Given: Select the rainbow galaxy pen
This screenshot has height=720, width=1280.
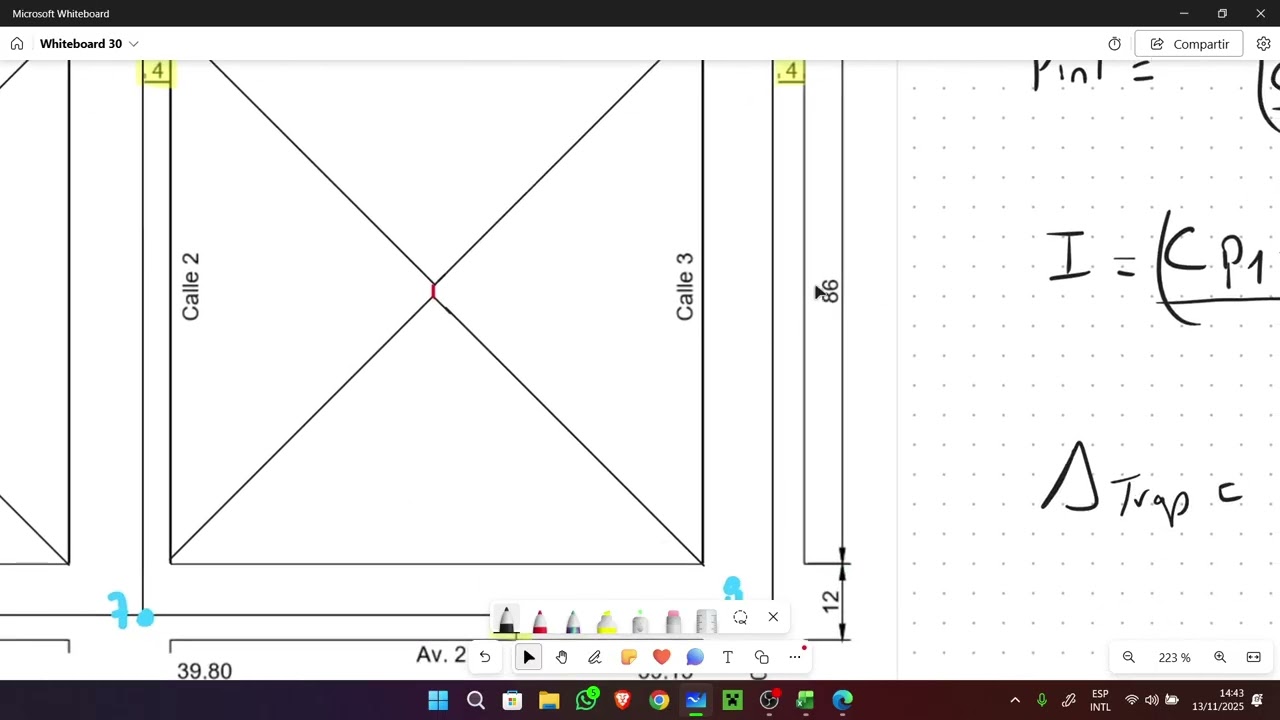Looking at the screenshot, I should 573,620.
